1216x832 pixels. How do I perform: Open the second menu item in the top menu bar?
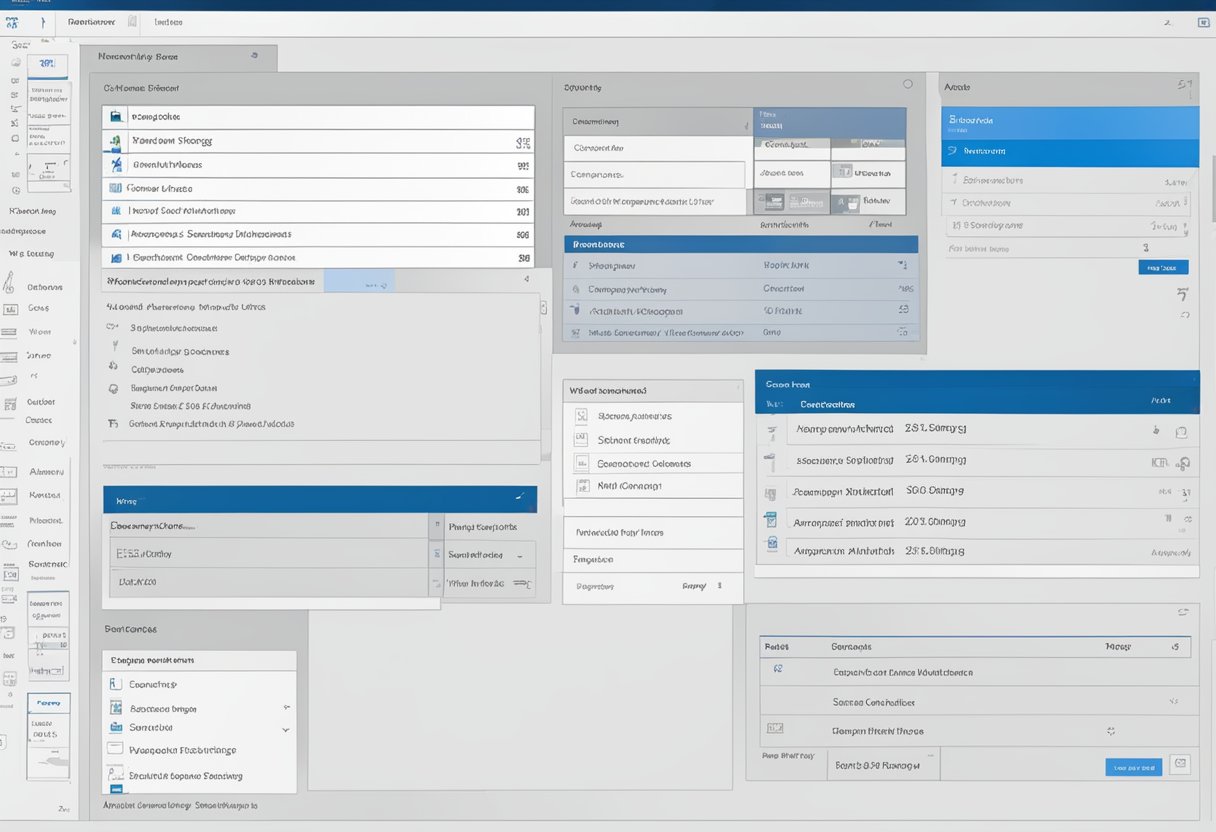165,21
